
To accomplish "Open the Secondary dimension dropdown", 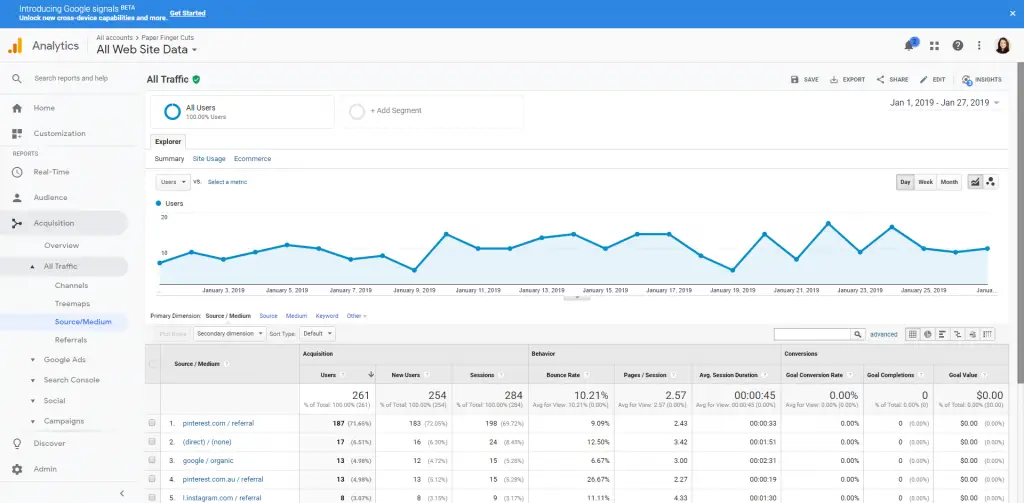I will (x=230, y=333).
